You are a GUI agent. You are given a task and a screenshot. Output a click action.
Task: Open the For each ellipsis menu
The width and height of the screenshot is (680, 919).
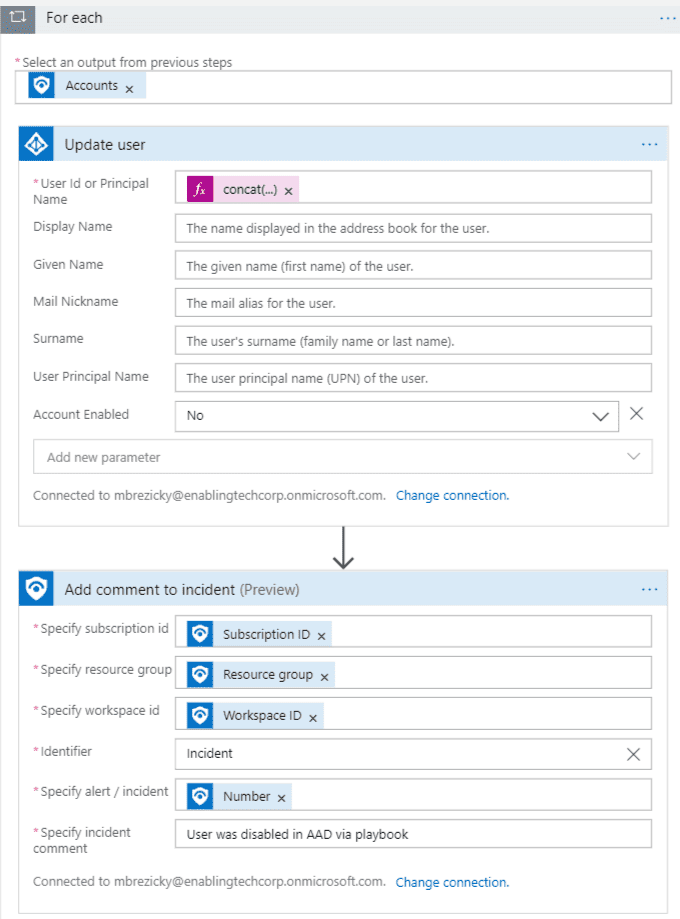click(667, 19)
